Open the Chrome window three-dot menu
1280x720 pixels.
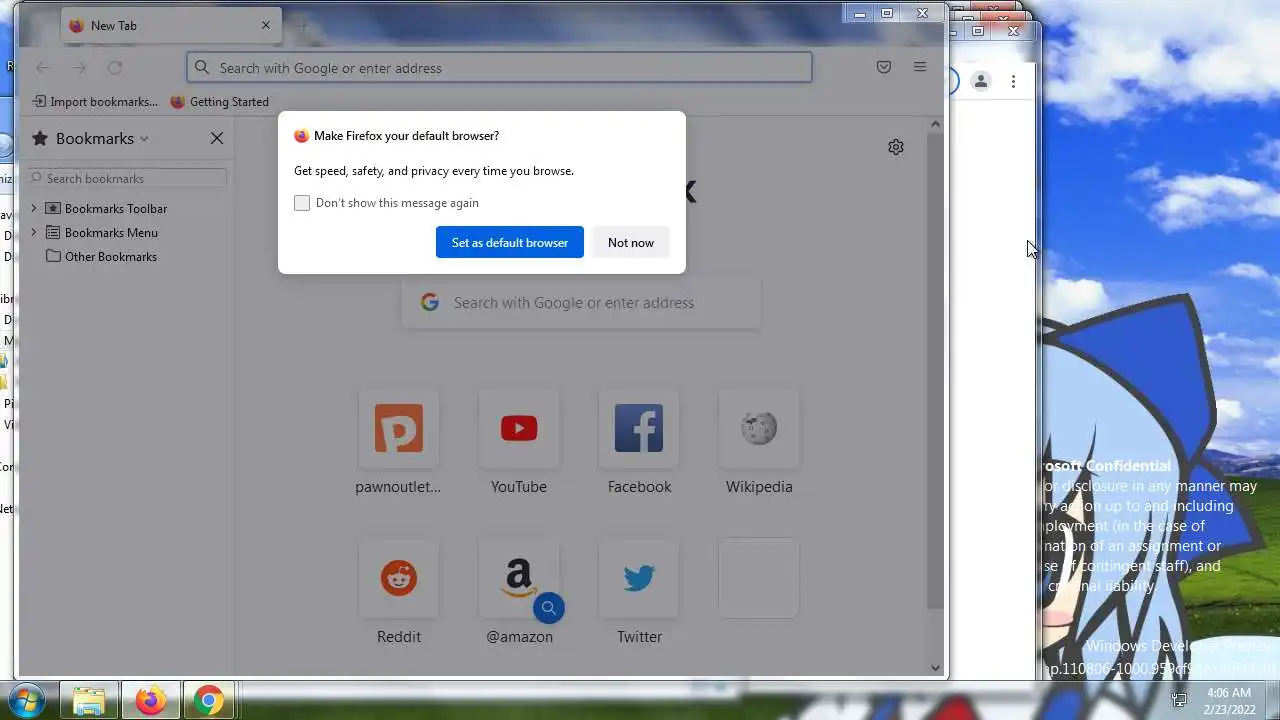pyautogui.click(x=1013, y=81)
